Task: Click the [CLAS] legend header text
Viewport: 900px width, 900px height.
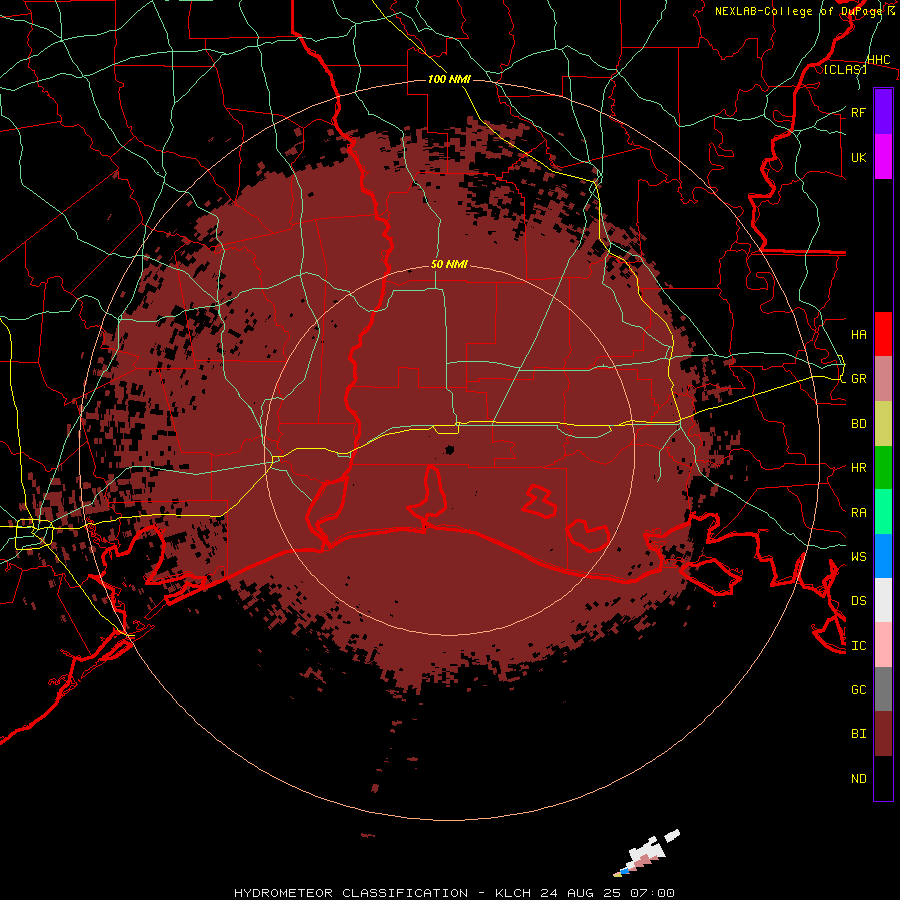Action: (845, 69)
